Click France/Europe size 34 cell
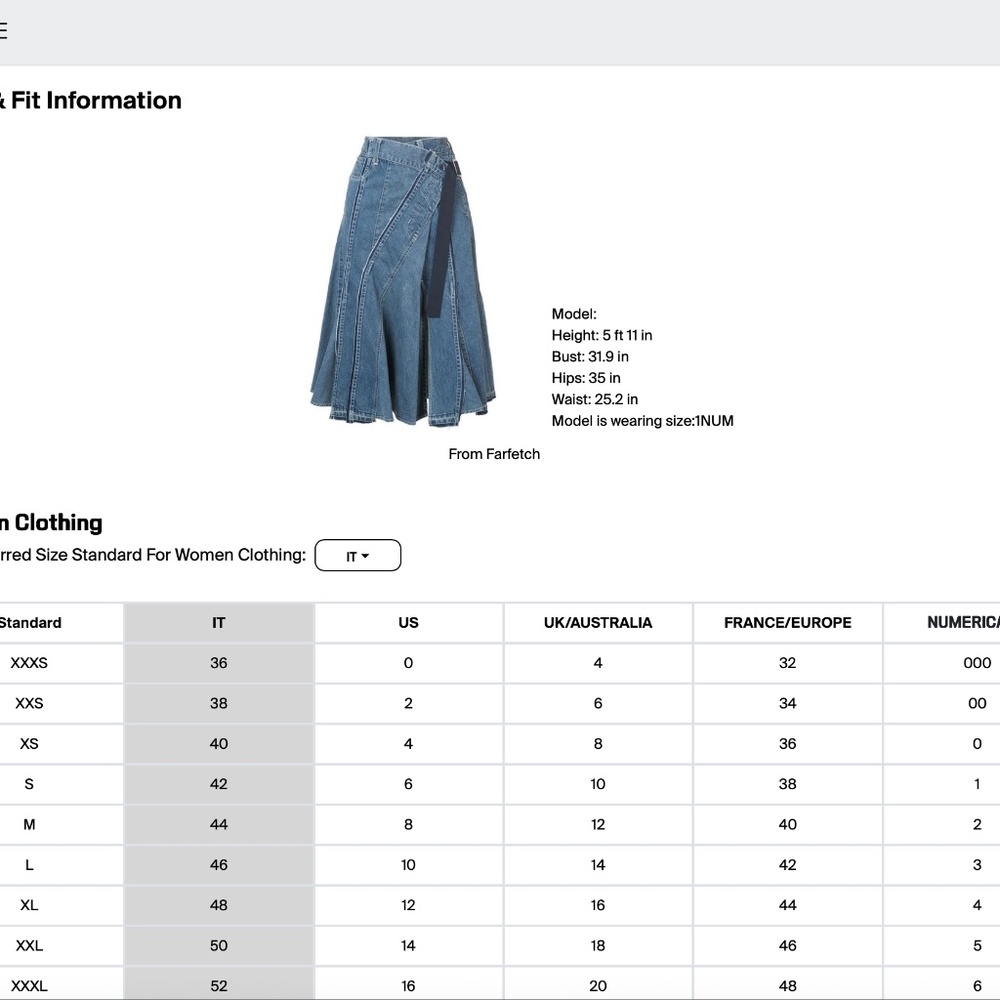This screenshot has height=1000, width=1000. coord(788,703)
